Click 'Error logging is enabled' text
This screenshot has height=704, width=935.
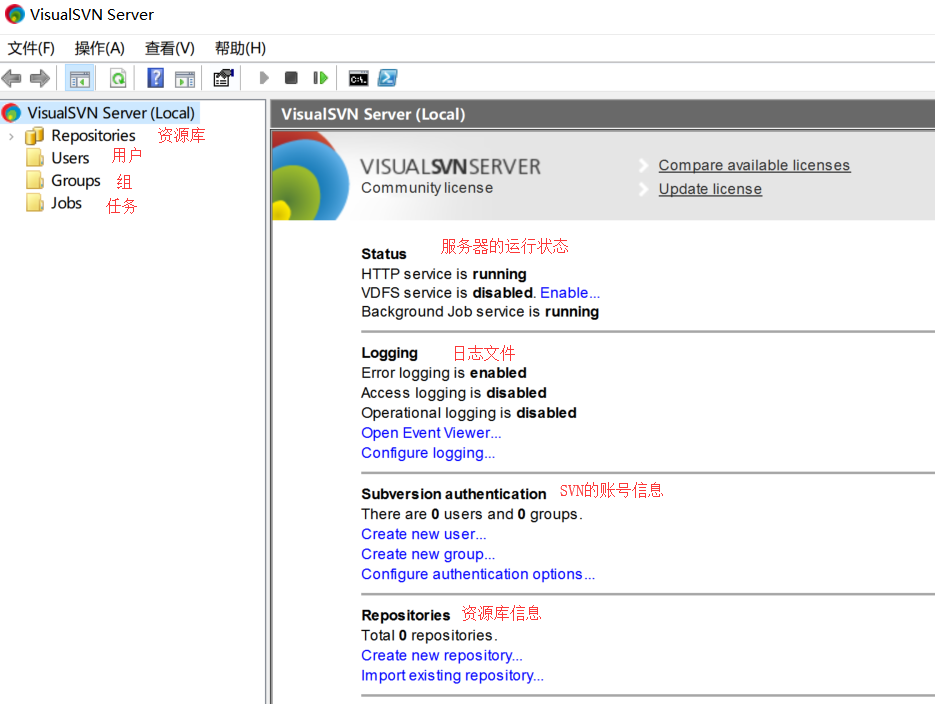444,373
